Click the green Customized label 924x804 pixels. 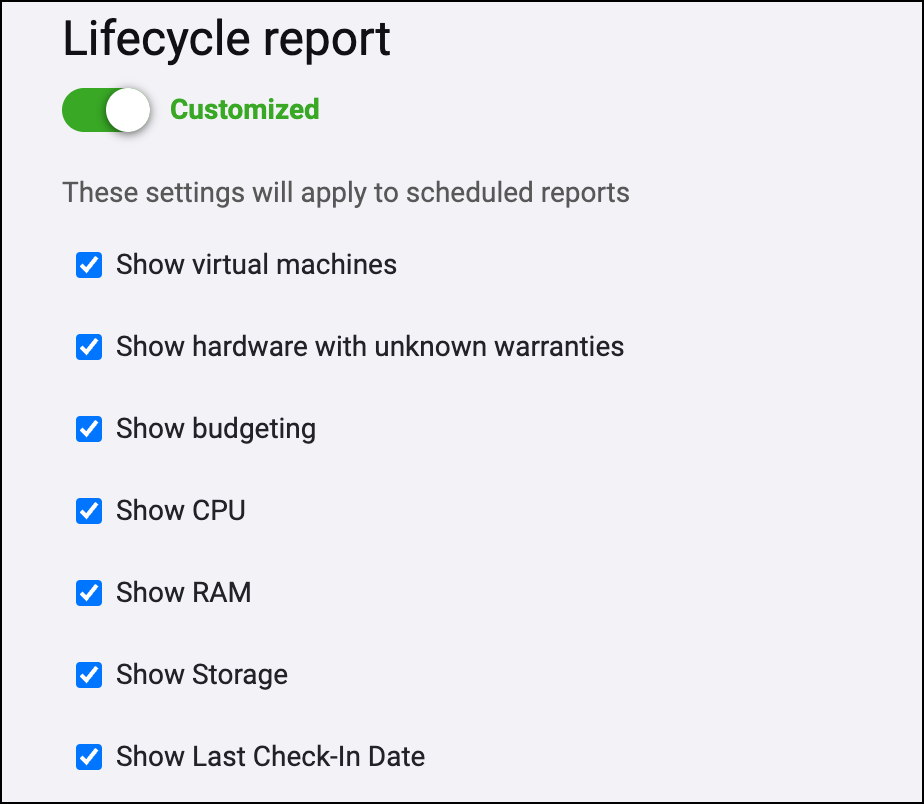coord(243,110)
